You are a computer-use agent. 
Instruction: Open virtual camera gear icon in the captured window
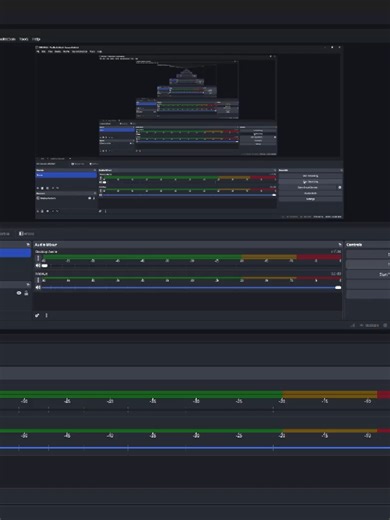click(x=340, y=187)
